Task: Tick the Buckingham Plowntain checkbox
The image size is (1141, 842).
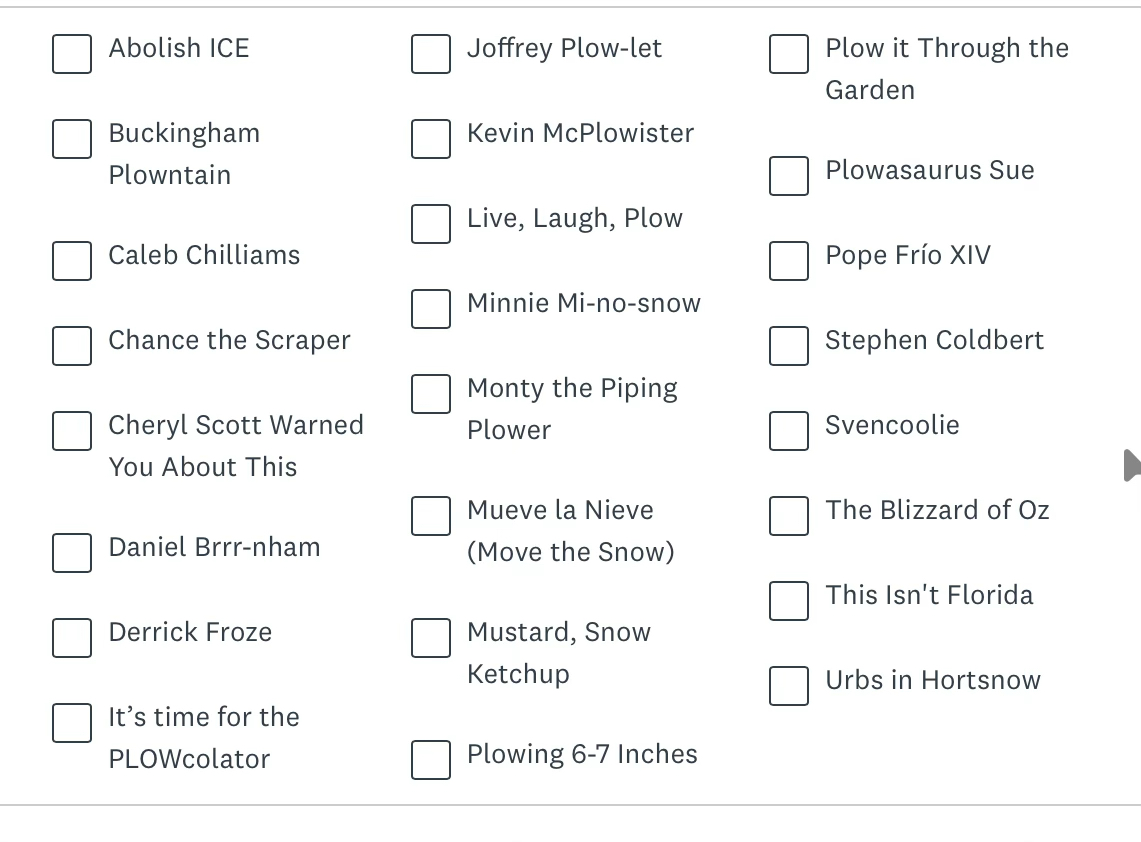Action: tap(72, 139)
